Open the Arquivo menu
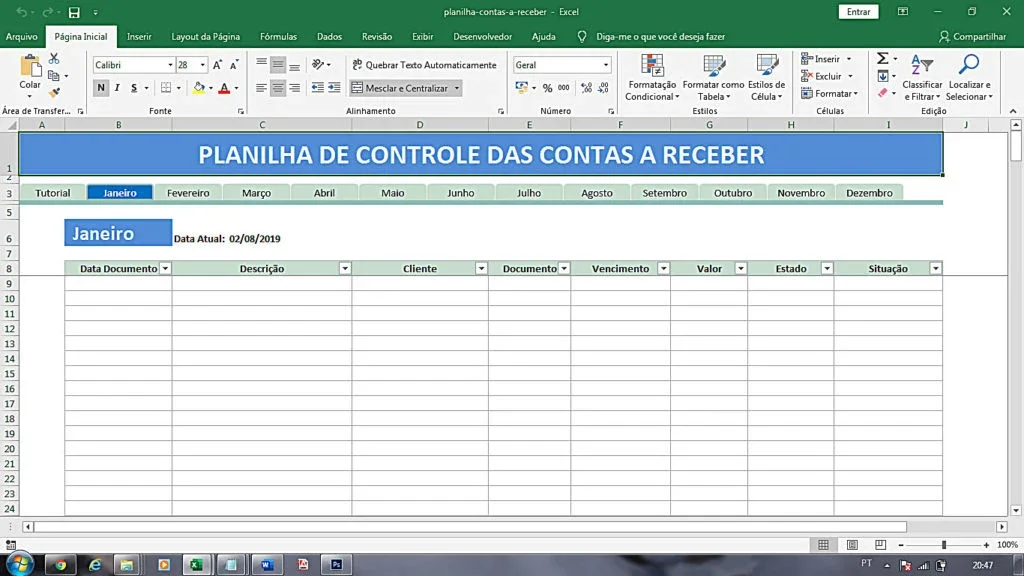 coord(22,37)
